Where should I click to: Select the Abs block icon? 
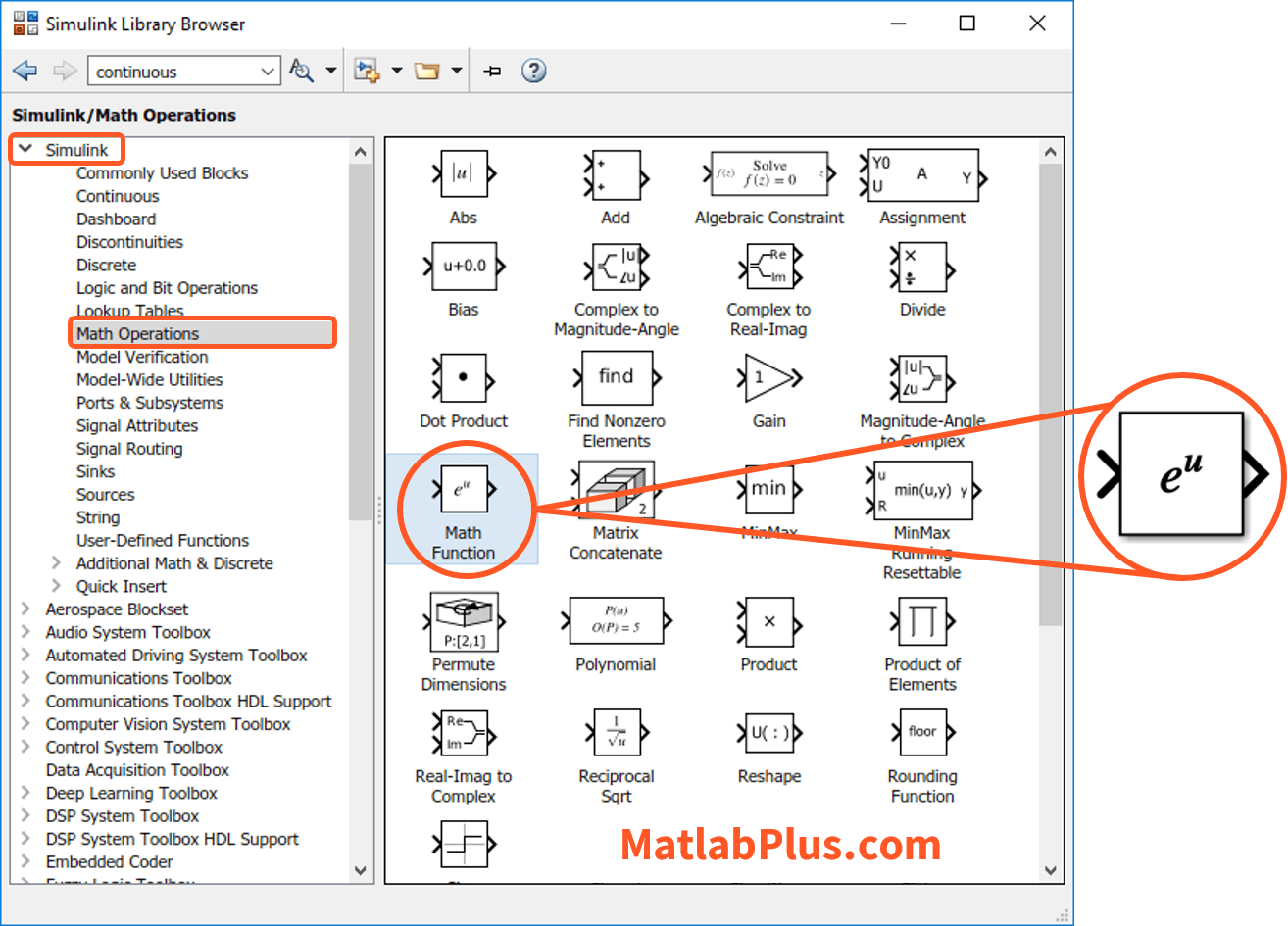pos(463,174)
